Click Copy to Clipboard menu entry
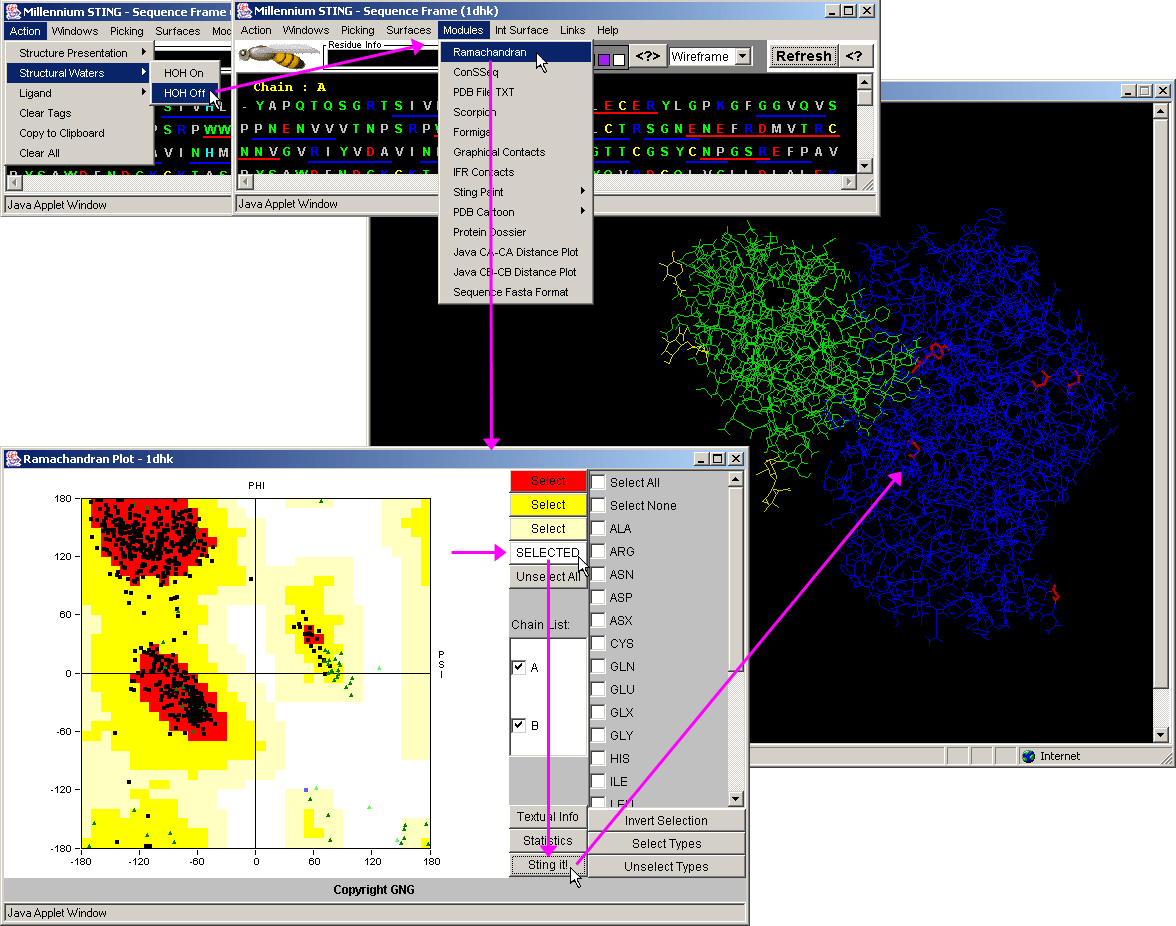 [x=78, y=133]
